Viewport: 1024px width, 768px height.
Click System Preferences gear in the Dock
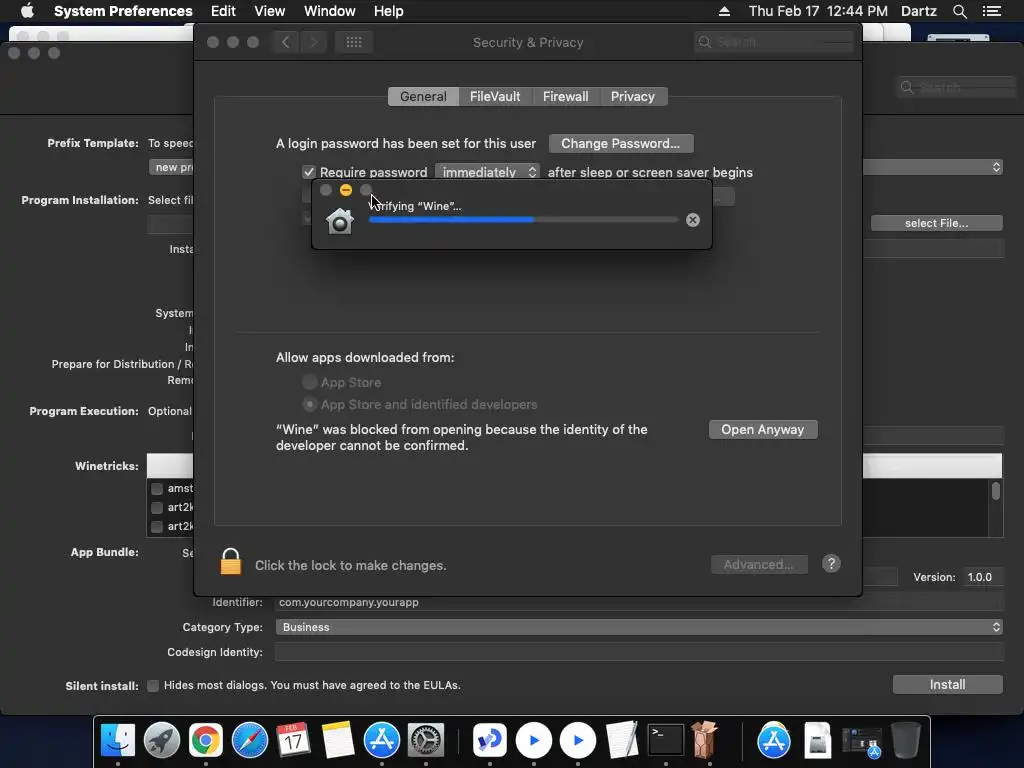[x=426, y=740]
